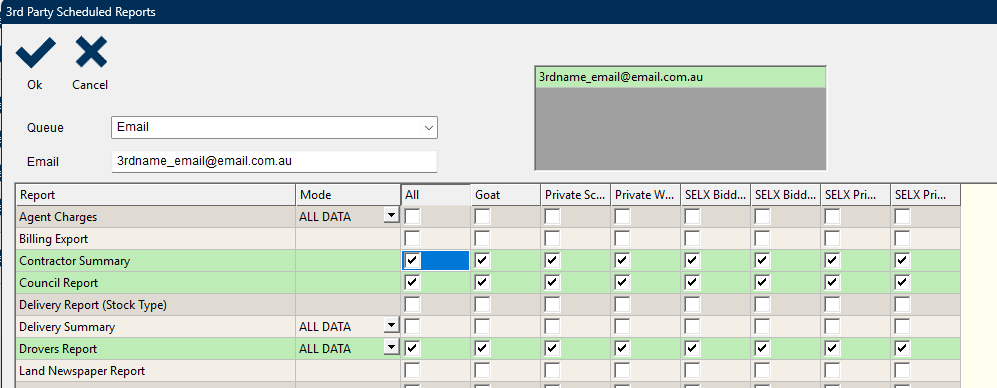997x388 pixels.
Task: Uncheck Goat for Contractor Summary
Action: point(483,261)
